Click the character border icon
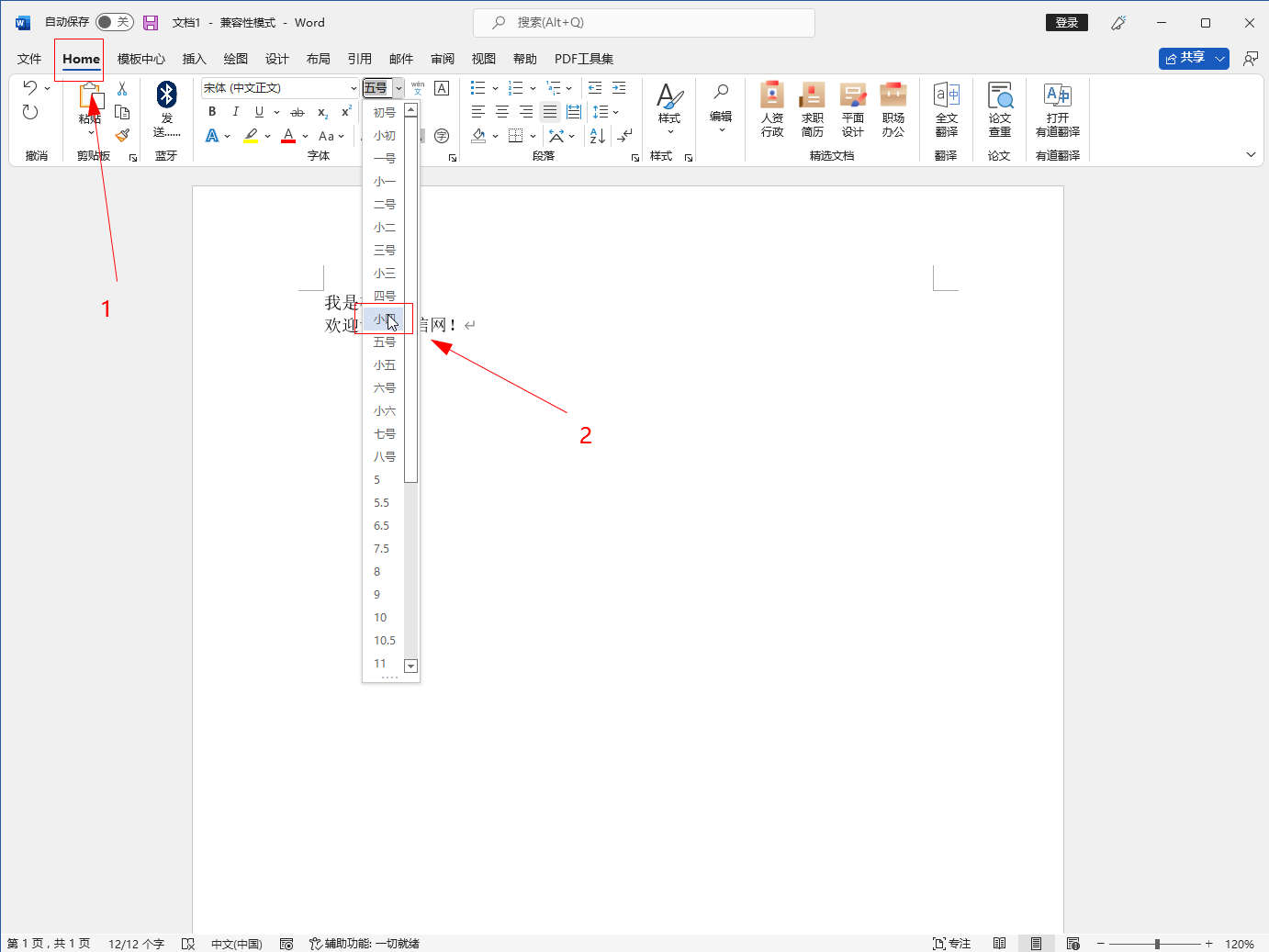The height and width of the screenshot is (952, 1269). tap(442, 88)
